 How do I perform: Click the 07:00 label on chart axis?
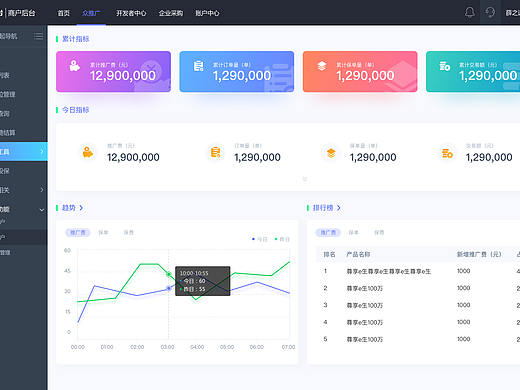click(x=288, y=347)
